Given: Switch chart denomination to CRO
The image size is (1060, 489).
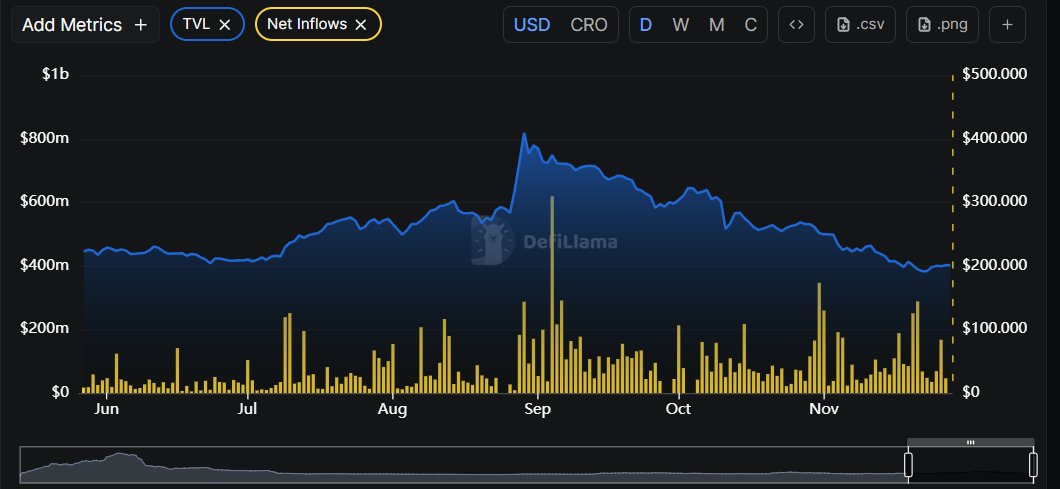Looking at the screenshot, I should 588,25.
